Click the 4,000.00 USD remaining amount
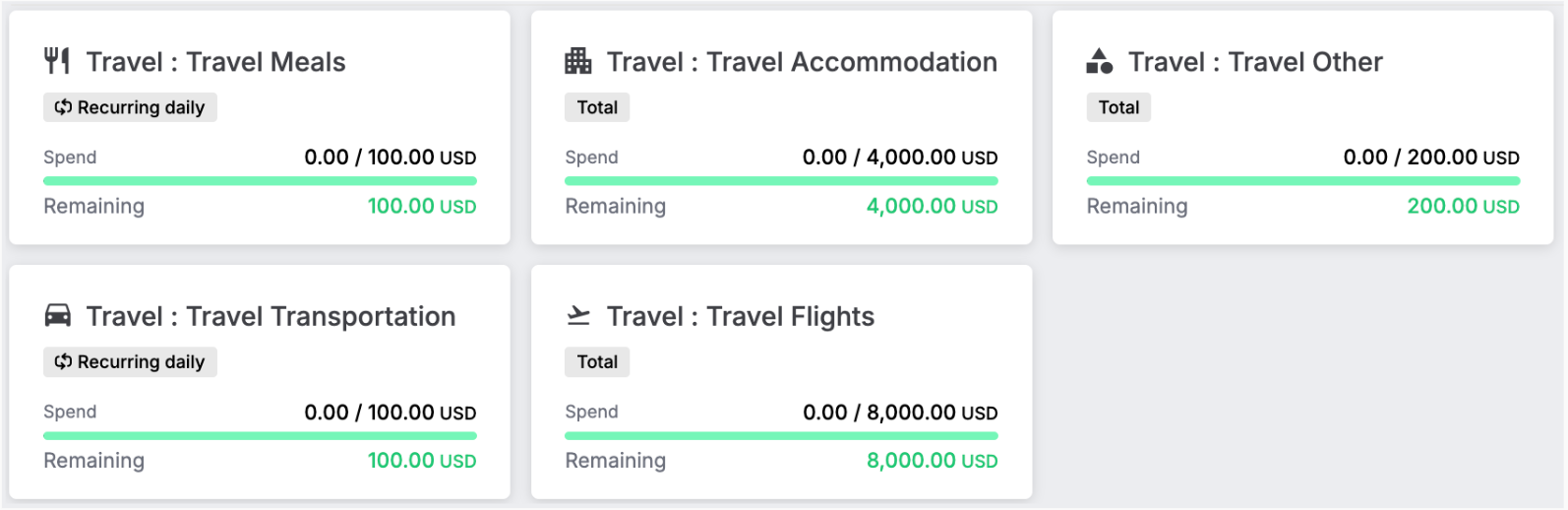Viewport: 1568px width, 510px height. click(x=932, y=206)
